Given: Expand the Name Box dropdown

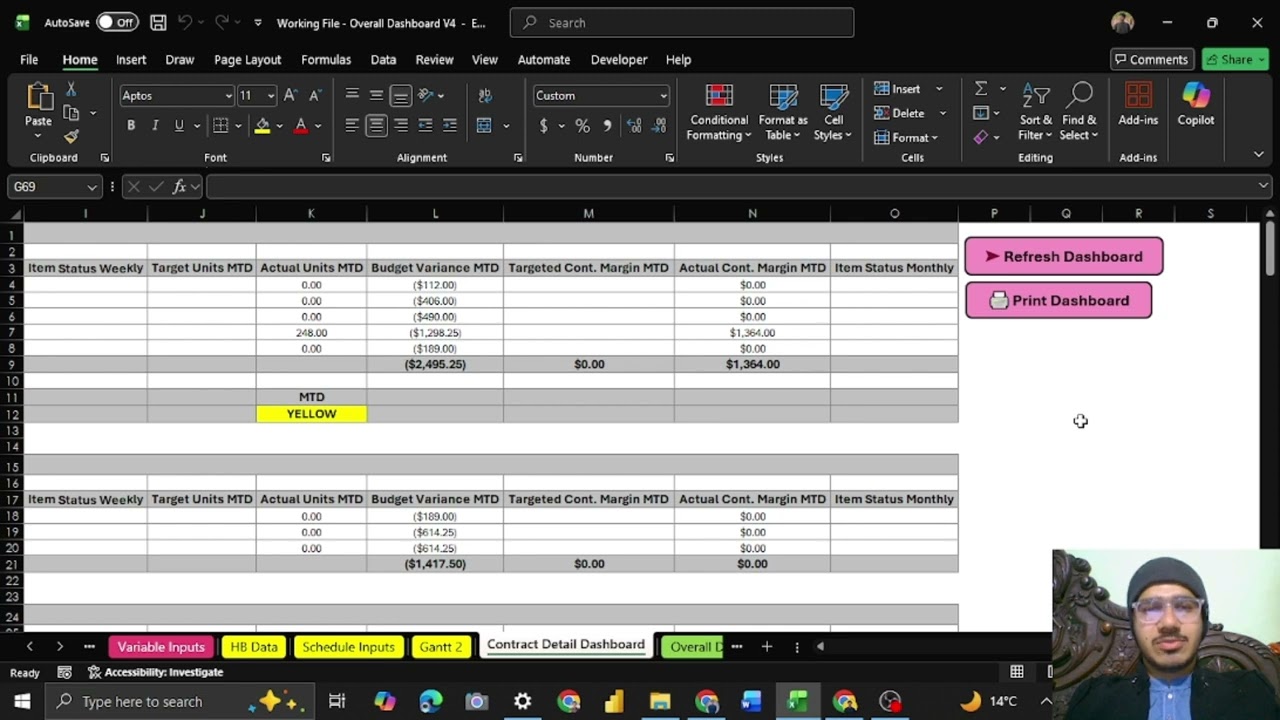Looking at the screenshot, I should 92,187.
